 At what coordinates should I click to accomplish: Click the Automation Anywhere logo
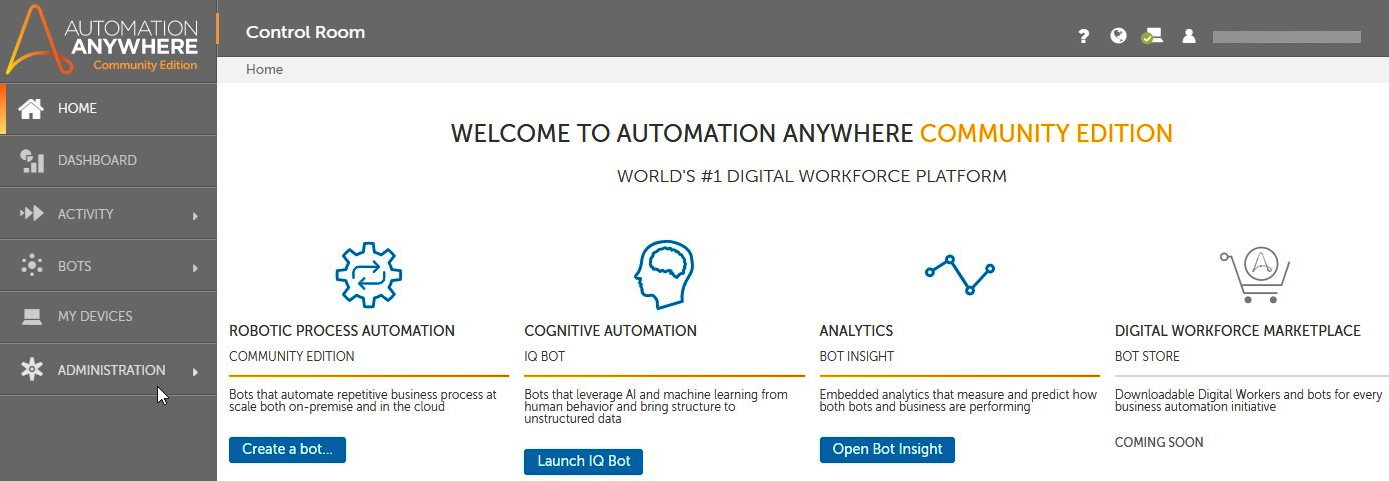click(103, 40)
